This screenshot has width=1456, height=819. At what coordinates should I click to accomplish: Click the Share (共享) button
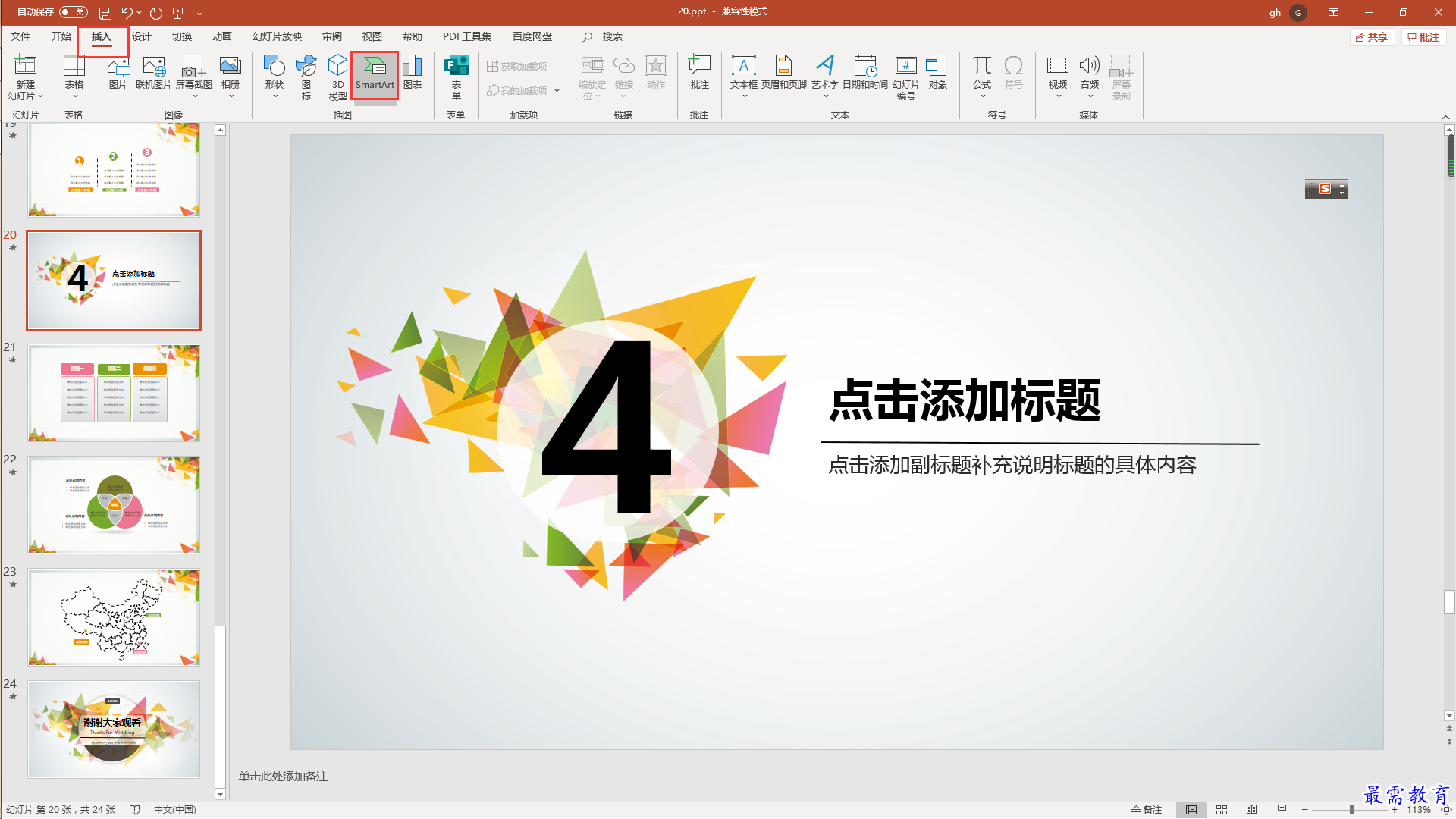[1373, 37]
